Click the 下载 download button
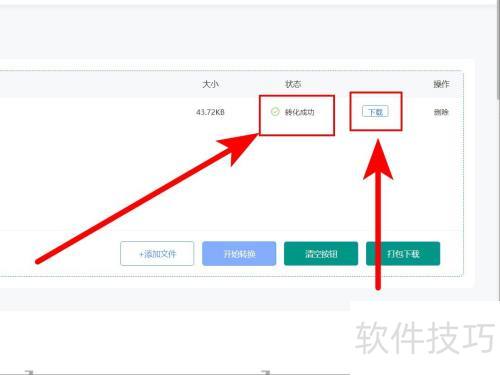The height and width of the screenshot is (375, 500). click(375, 112)
